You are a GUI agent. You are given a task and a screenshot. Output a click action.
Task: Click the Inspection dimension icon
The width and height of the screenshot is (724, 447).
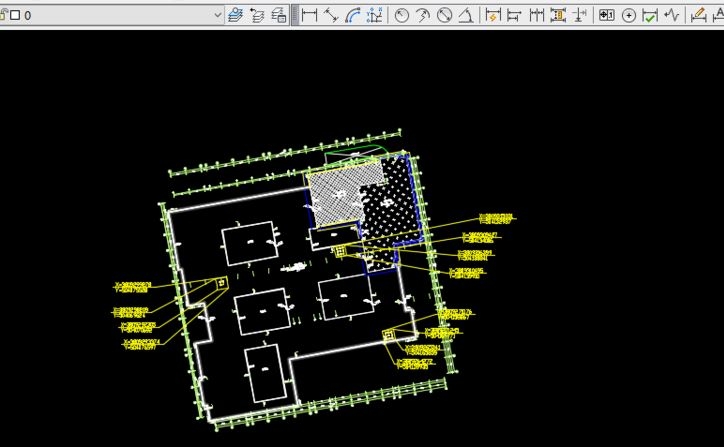[x=650, y=15]
